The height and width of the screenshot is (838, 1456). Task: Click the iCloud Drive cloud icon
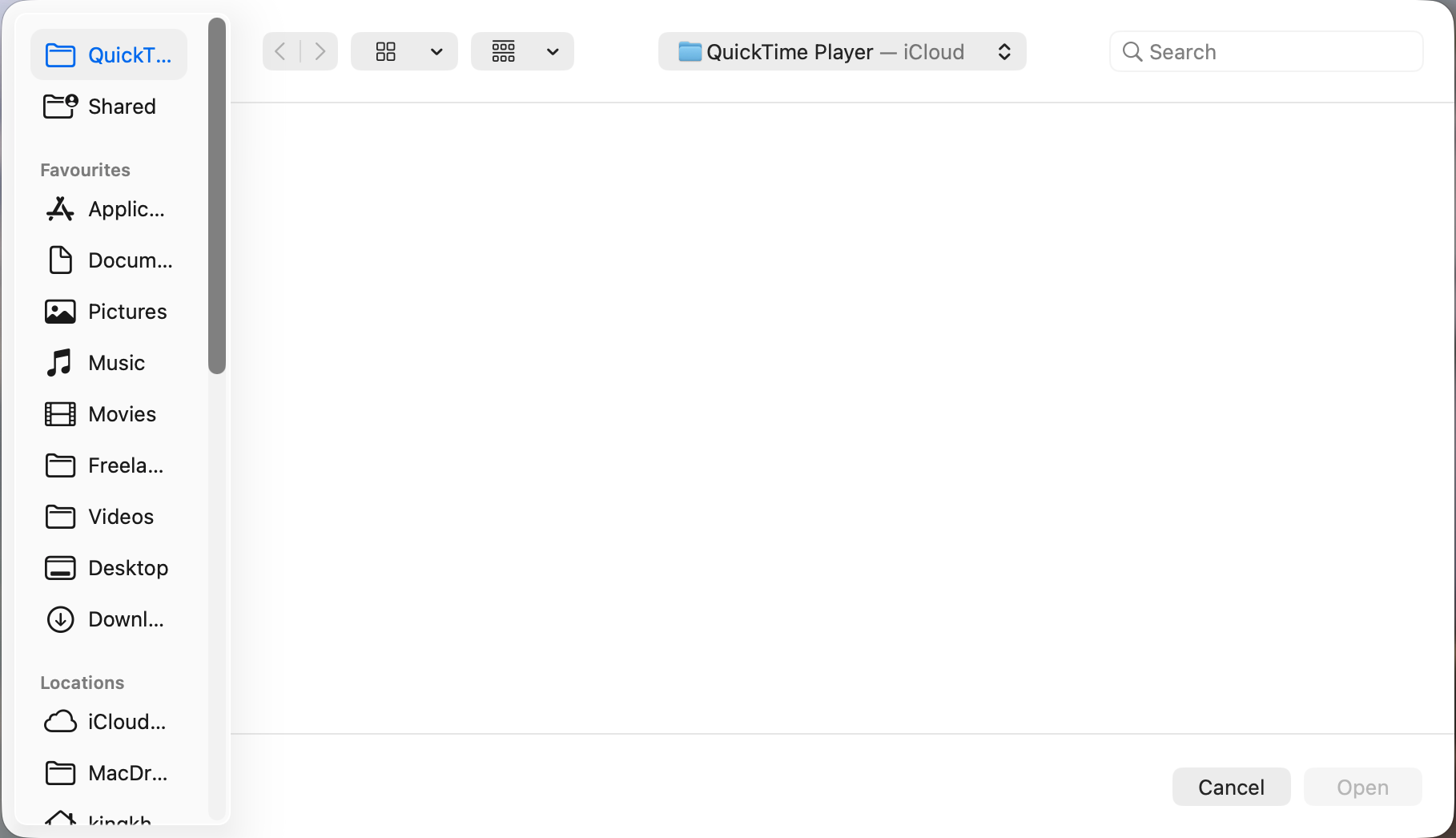pos(60,722)
